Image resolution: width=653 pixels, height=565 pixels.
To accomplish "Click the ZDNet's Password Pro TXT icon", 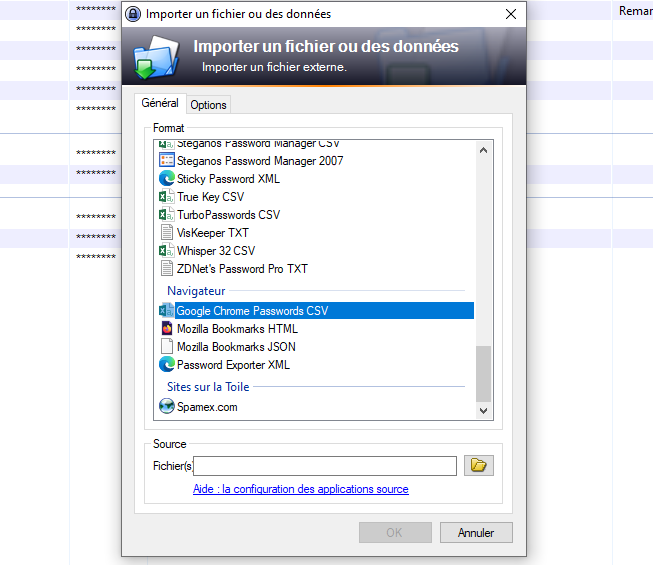I will [167, 269].
